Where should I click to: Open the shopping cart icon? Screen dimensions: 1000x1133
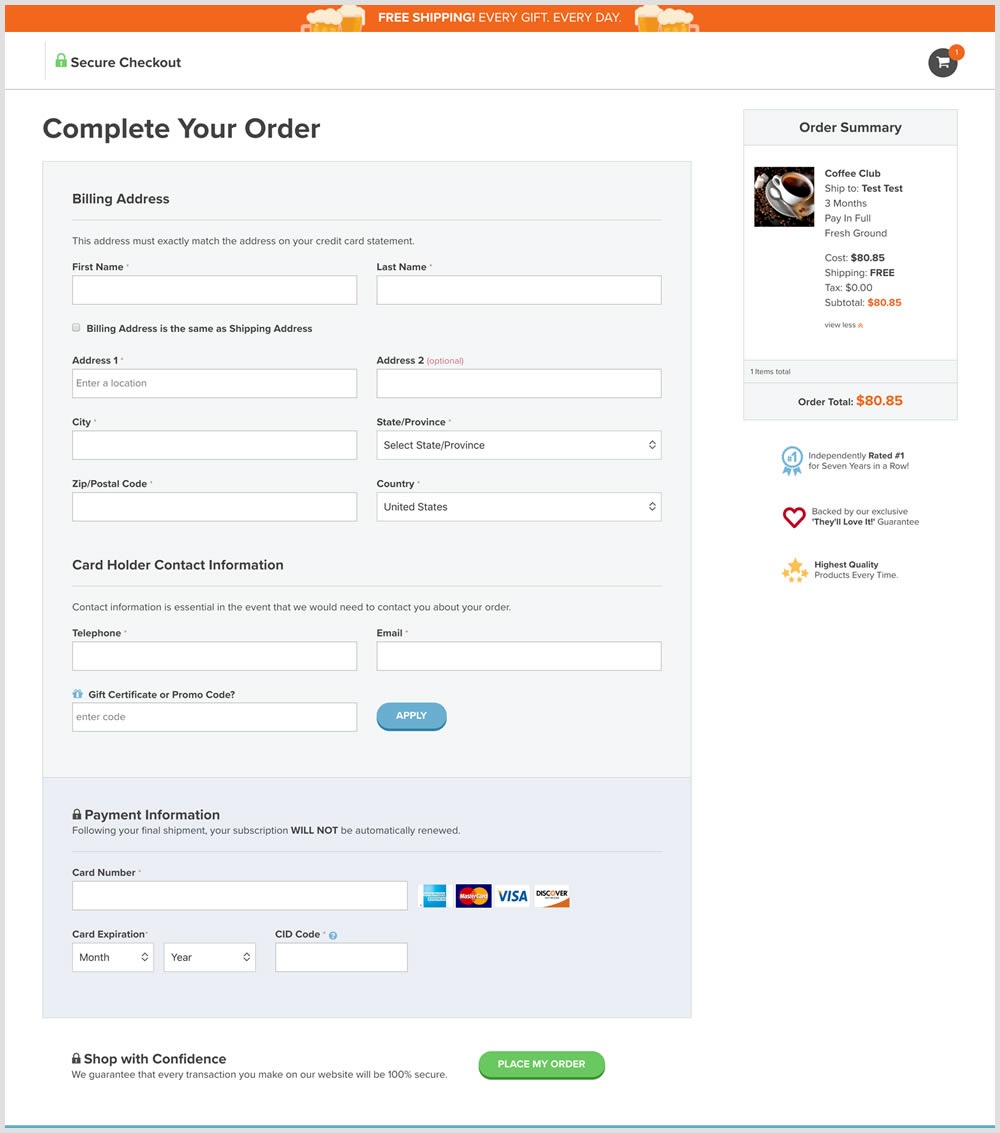[x=942, y=63]
